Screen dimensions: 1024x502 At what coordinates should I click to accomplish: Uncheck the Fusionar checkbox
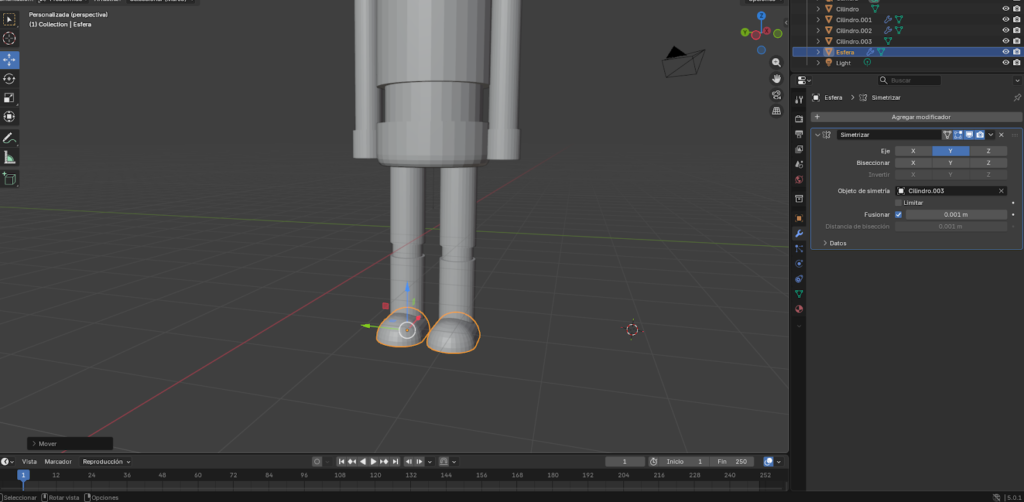tap(899, 214)
